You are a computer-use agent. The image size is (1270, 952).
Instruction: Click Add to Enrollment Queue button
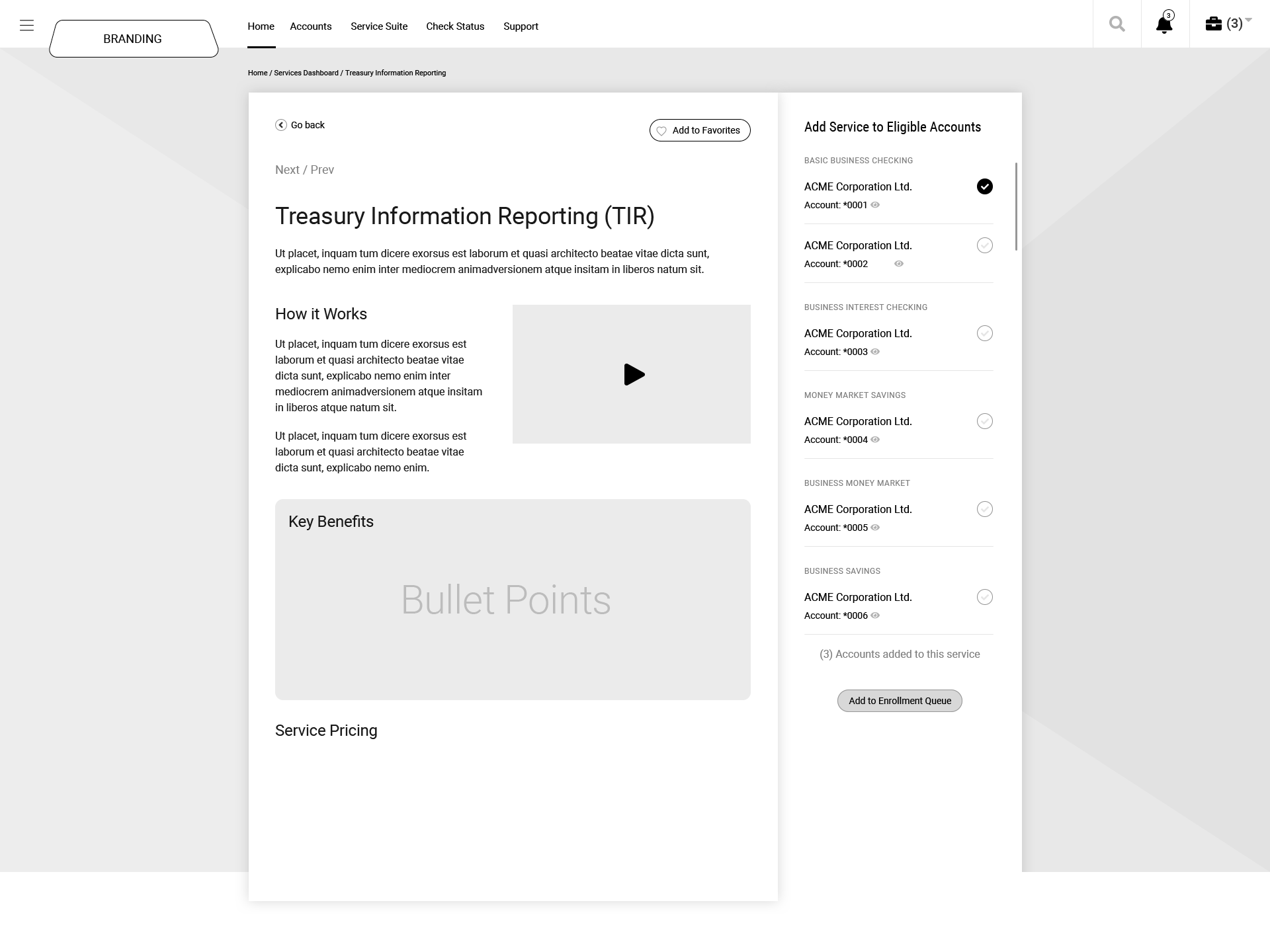point(900,701)
